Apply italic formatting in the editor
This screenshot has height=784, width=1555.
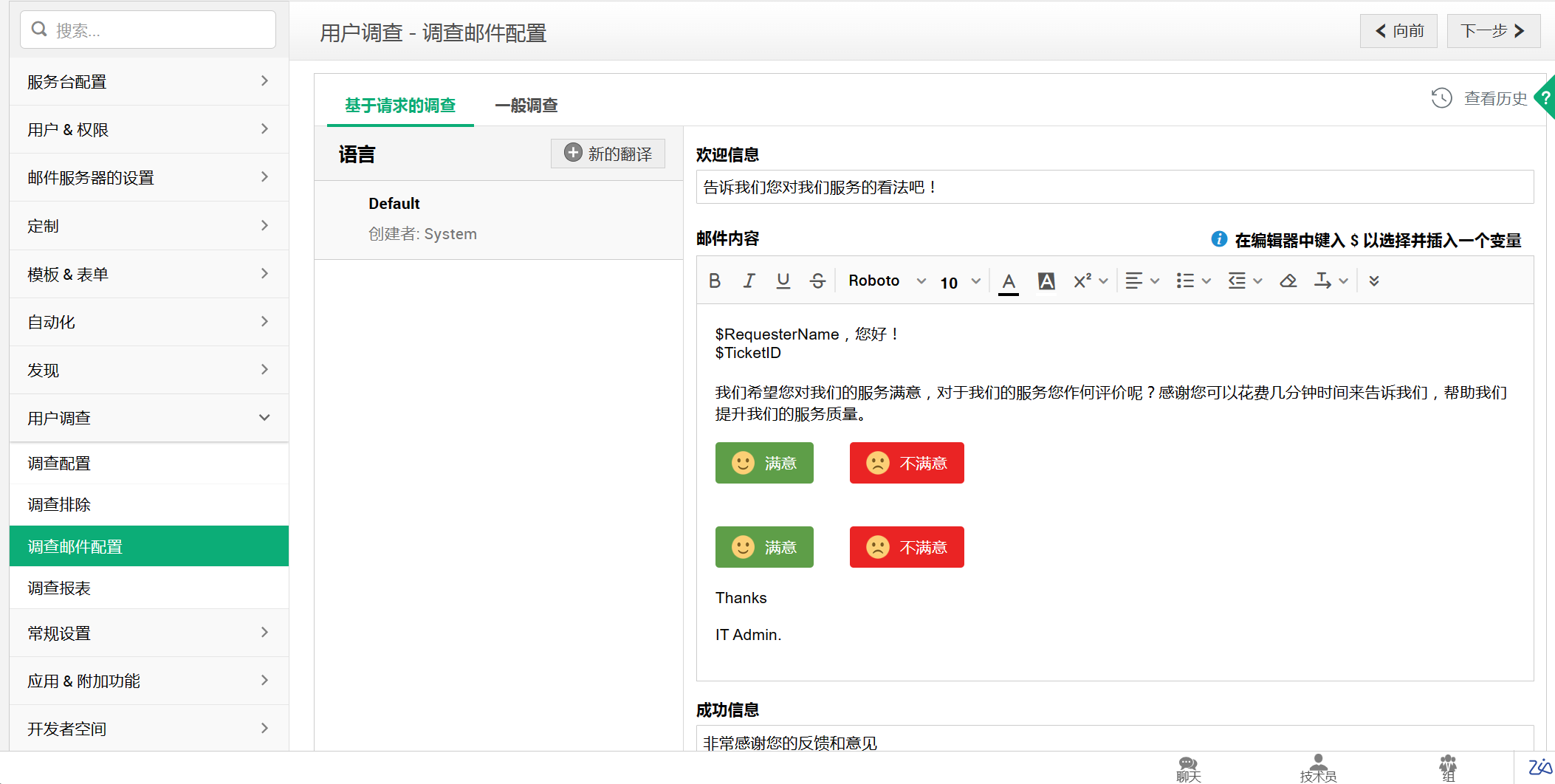(749, 281)
